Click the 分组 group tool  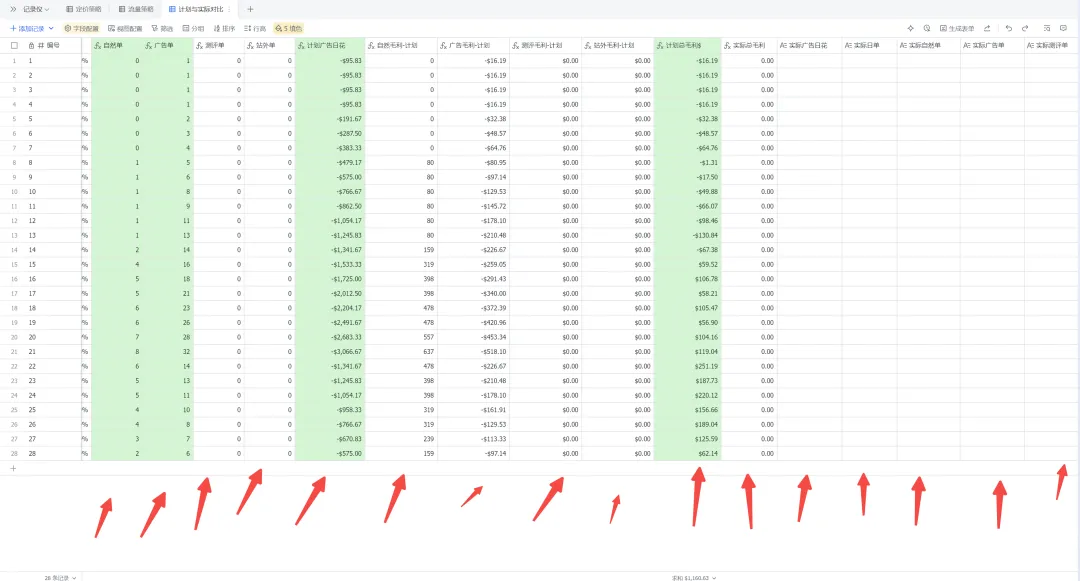point(194,28)
